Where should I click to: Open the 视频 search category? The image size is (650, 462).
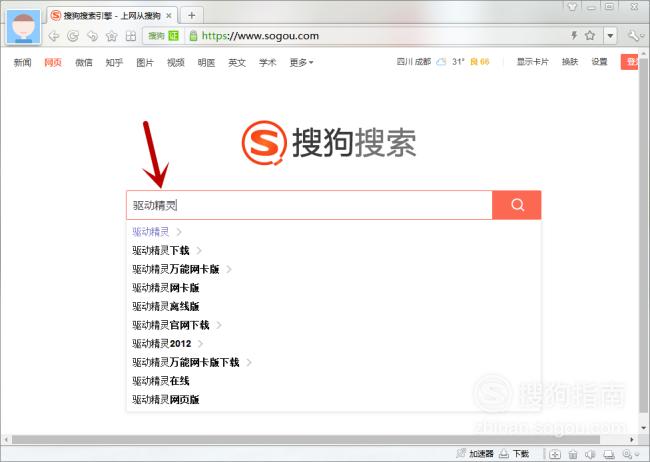[176, 63]
